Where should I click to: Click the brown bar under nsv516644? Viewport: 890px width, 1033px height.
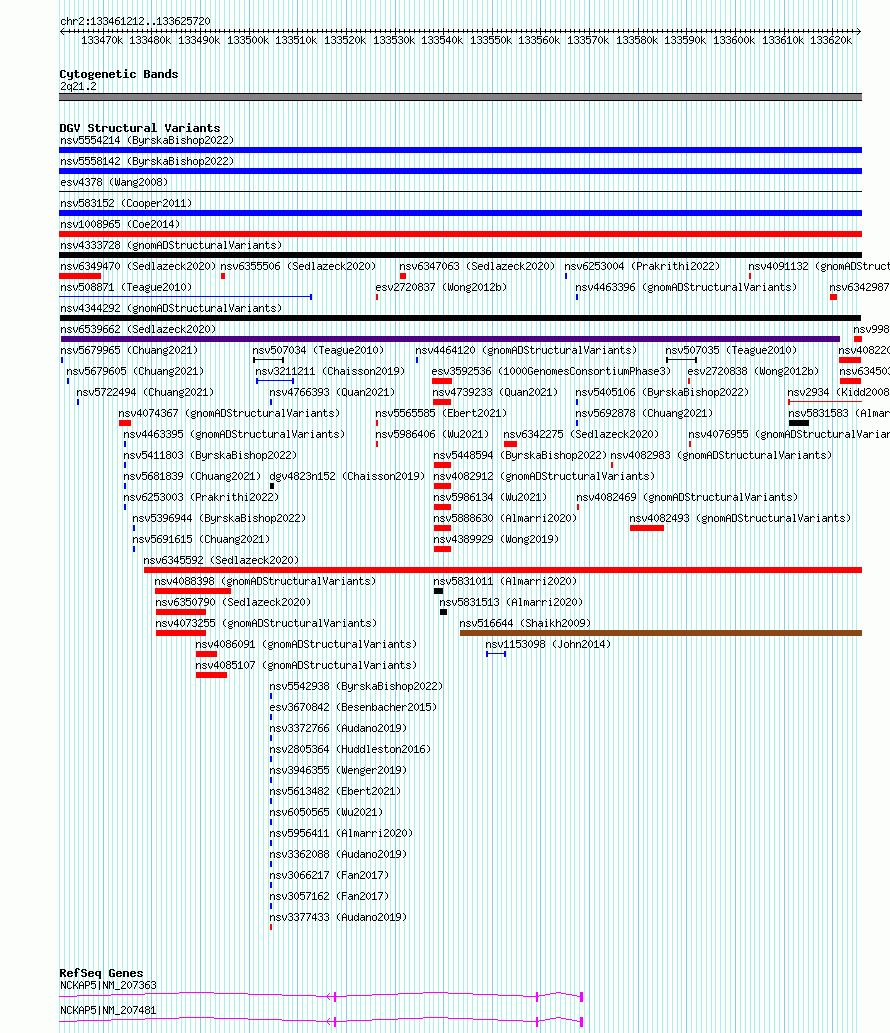tap(661, 633)
